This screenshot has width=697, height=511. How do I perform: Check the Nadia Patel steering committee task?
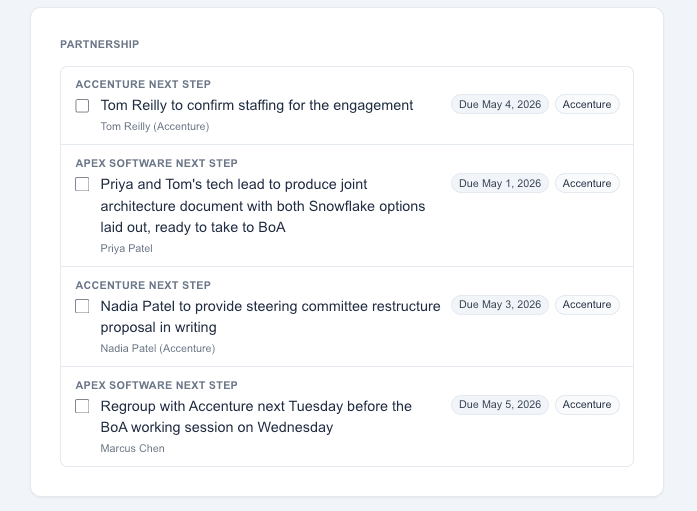click(x=82, y=306)
